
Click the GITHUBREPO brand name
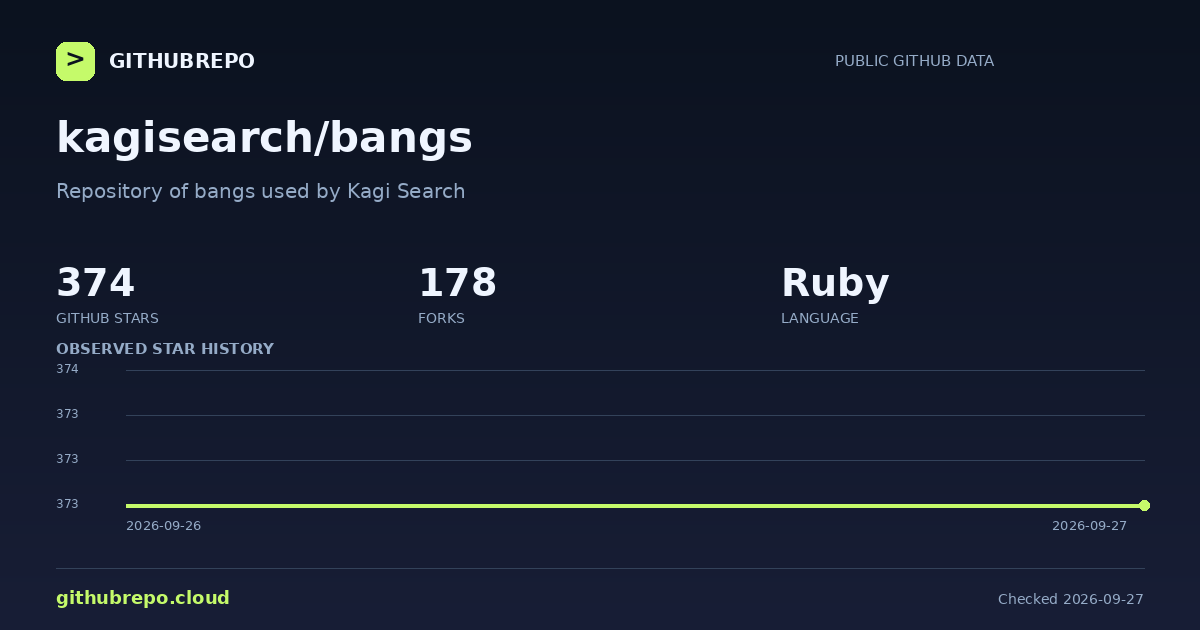[182, 61]
